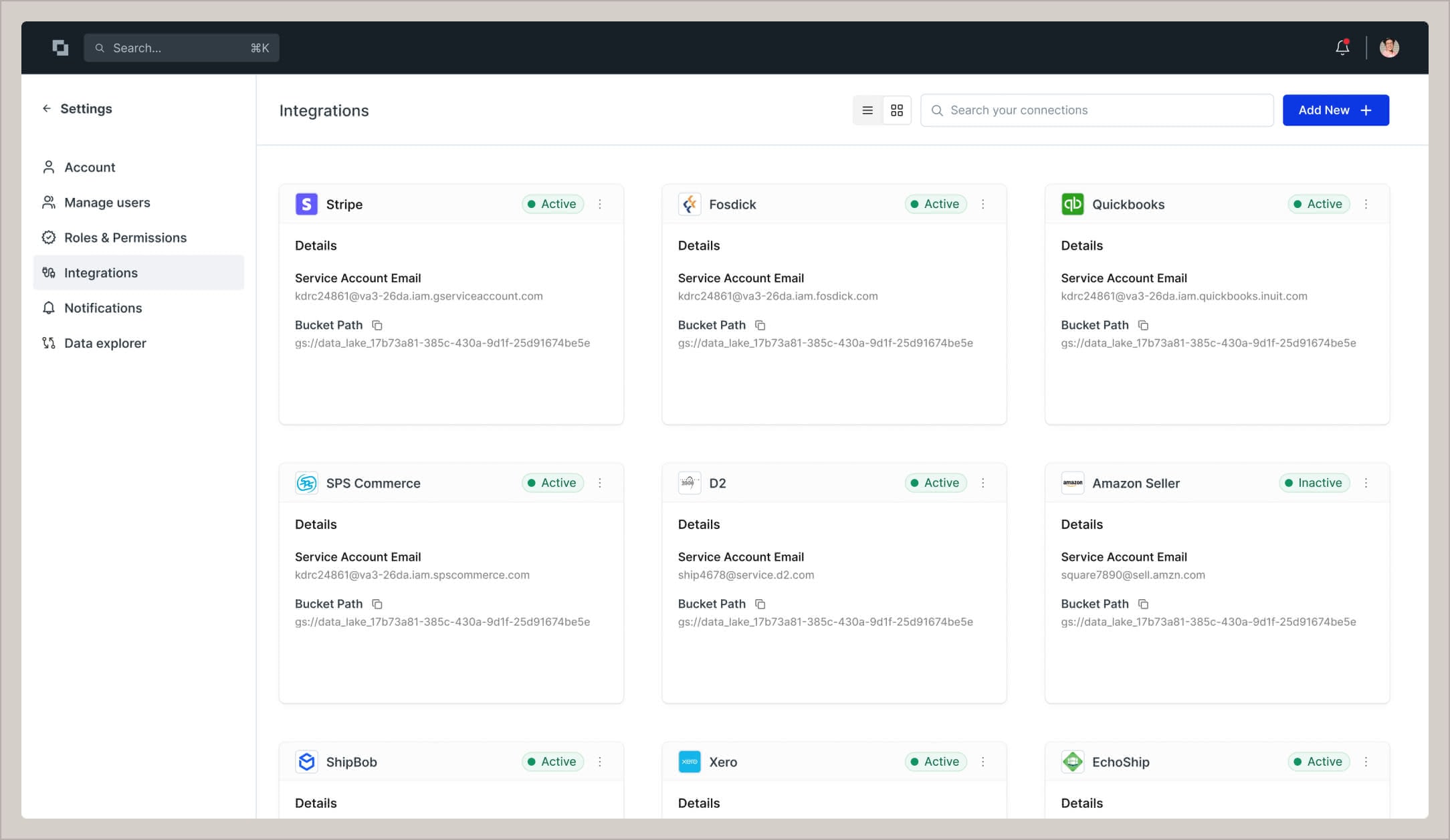Viewport: 1450px width, 840px height.
Task: Copy the Stripe bucket path
Action: [x=378, y=325]
